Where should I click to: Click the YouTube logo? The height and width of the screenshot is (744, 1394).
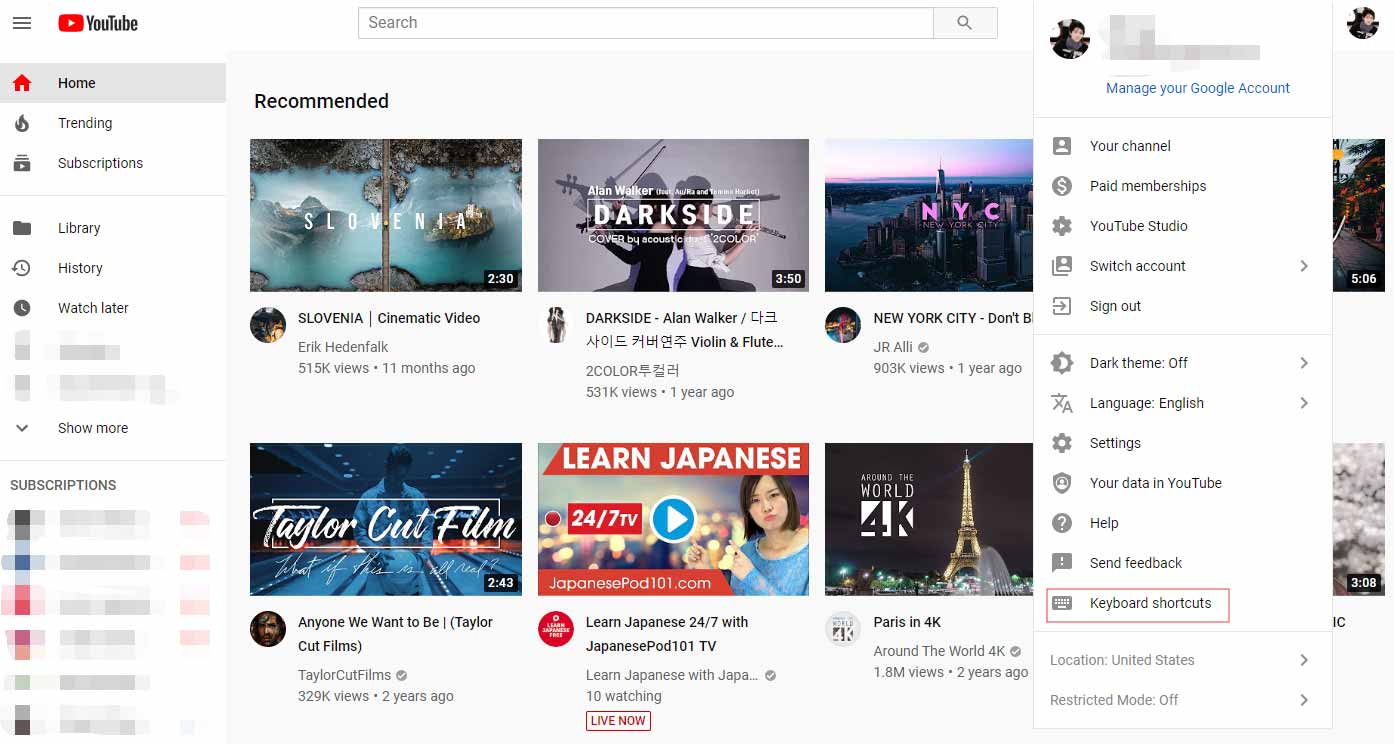[x=98, y=23]
